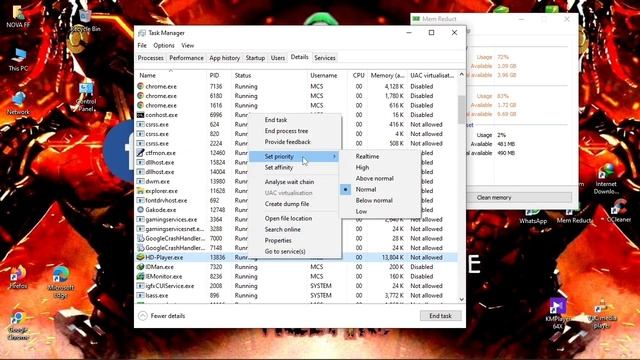Choose End task from context menu

(x=294, y=120)
